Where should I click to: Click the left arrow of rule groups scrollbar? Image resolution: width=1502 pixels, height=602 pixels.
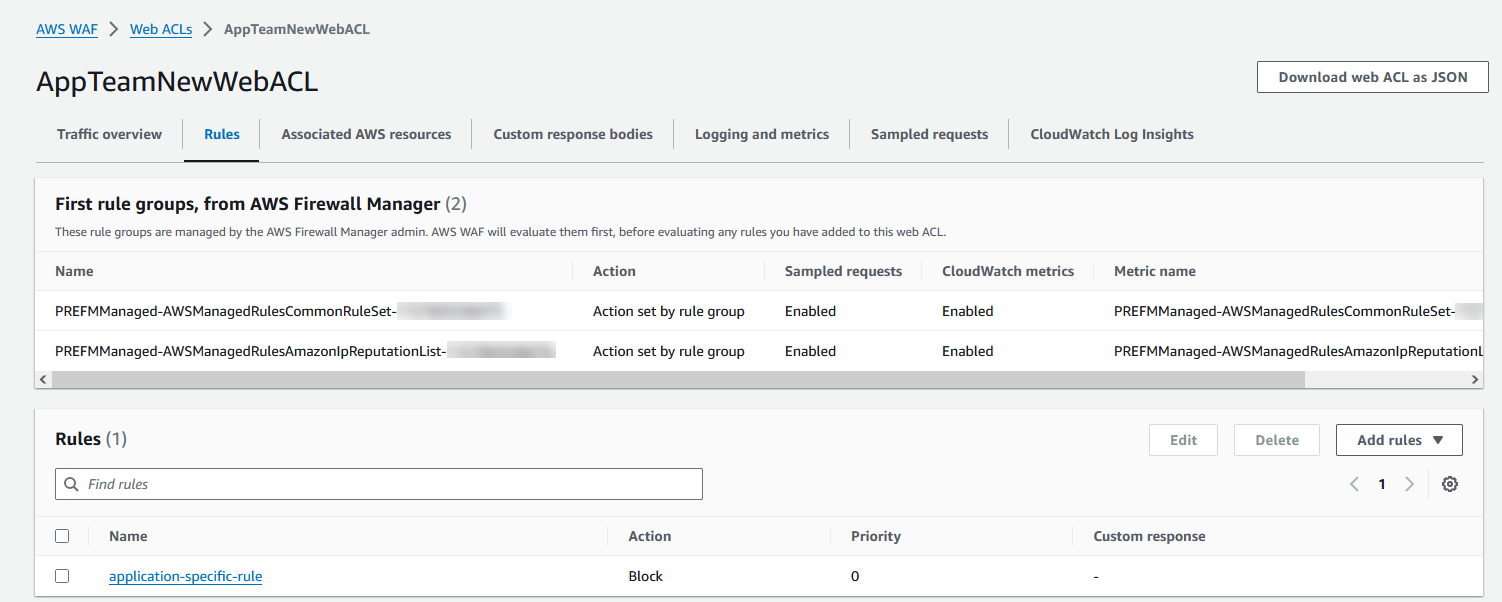43,379
